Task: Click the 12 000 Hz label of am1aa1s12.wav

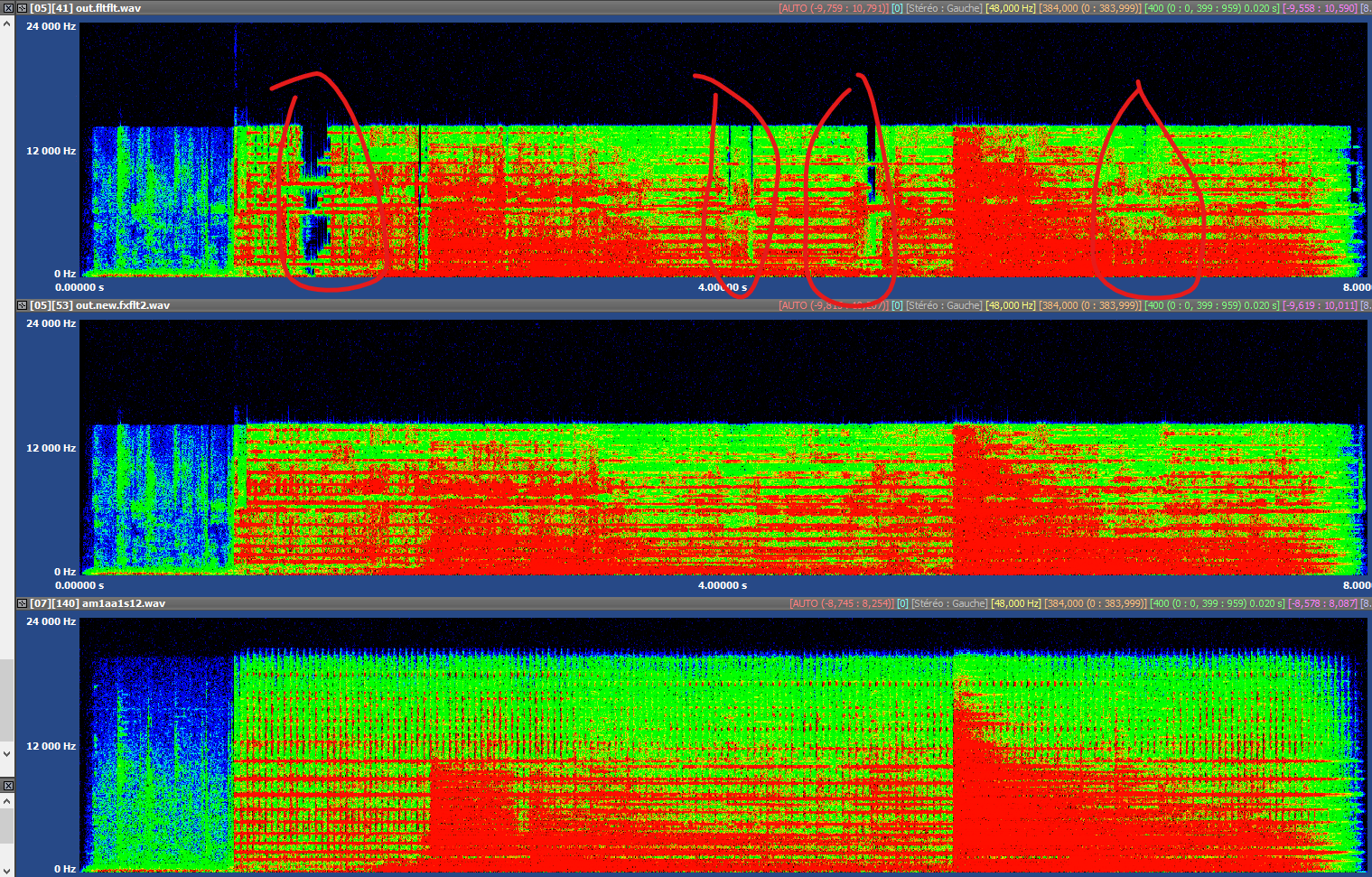Action: click(x=51, y=746)
